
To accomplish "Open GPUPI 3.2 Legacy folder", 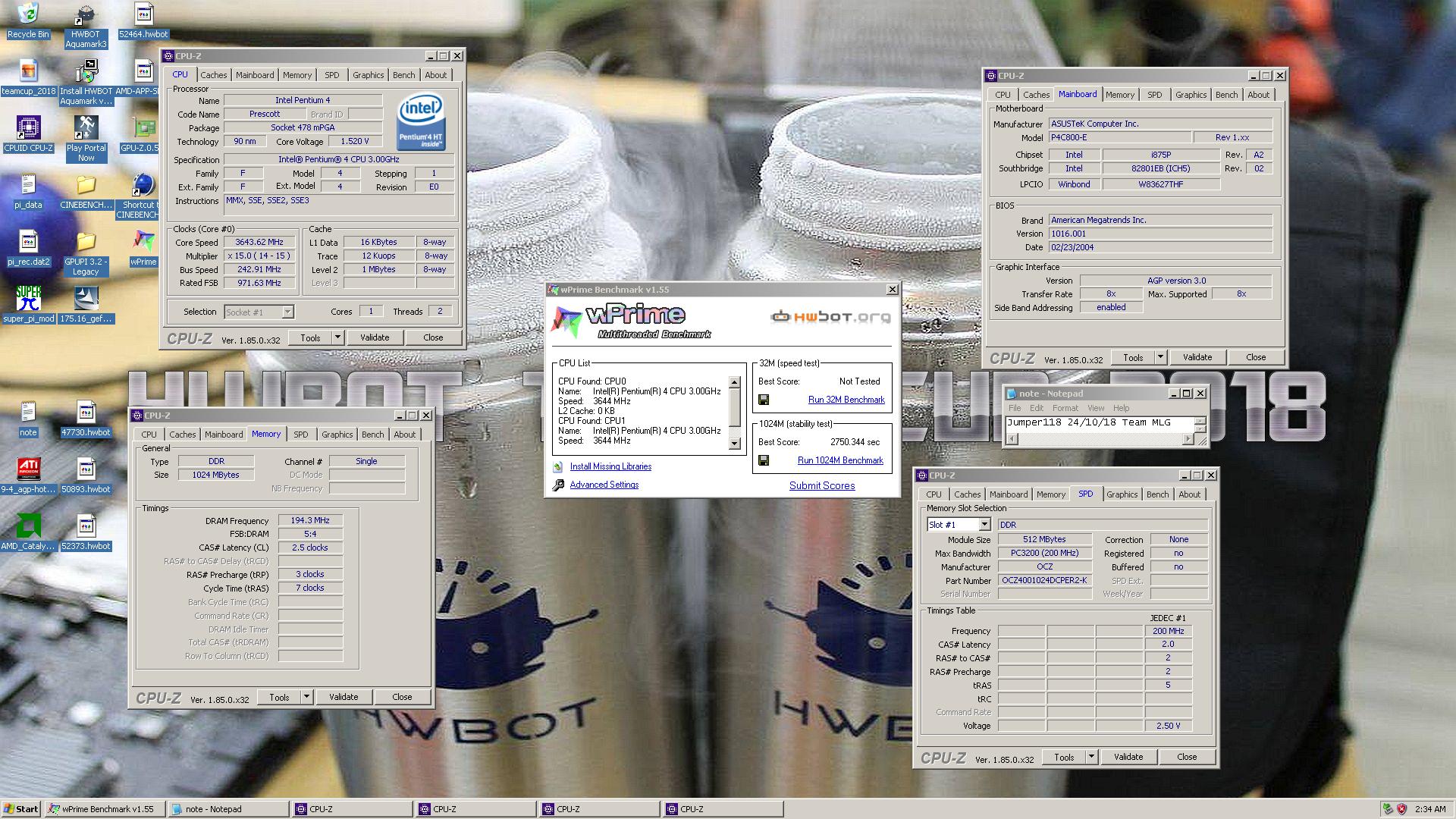I will [86, 254].
